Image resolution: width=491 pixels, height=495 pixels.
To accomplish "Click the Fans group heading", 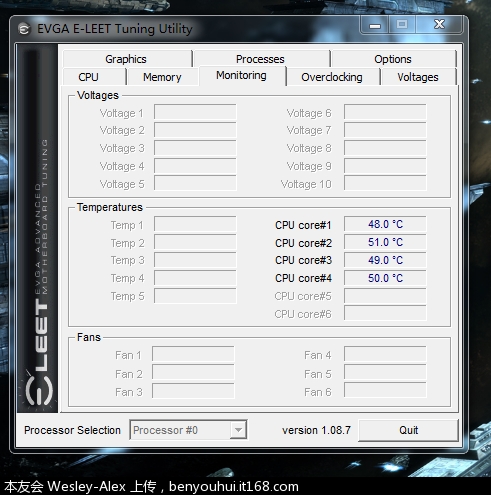I will 89,337.
